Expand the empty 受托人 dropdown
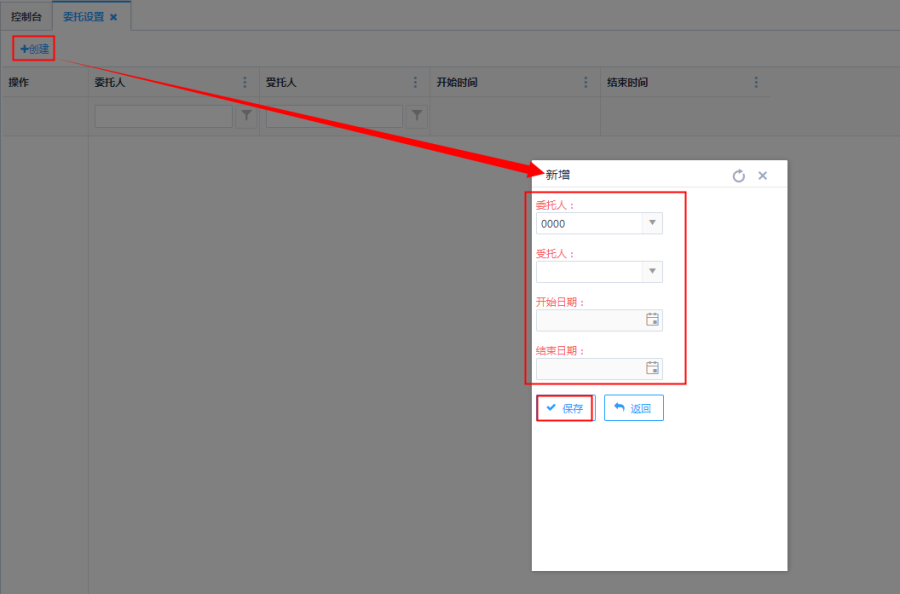900x594 pixels. (x=652, y=271)
